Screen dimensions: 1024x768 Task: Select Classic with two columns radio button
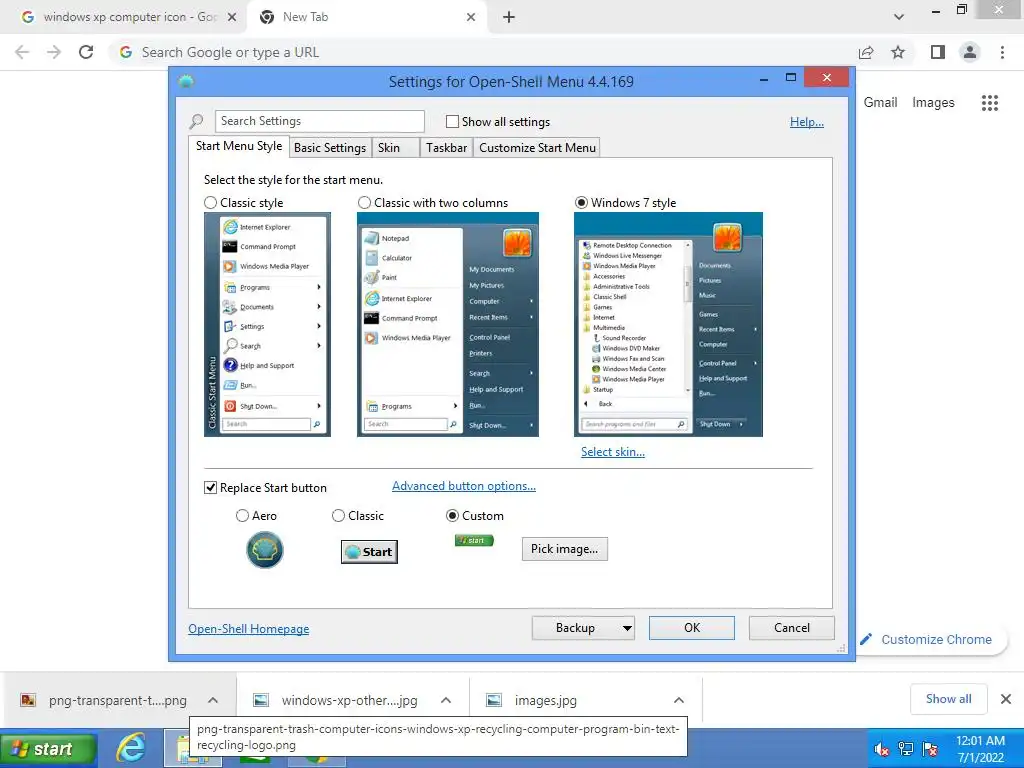coord(364,202)
